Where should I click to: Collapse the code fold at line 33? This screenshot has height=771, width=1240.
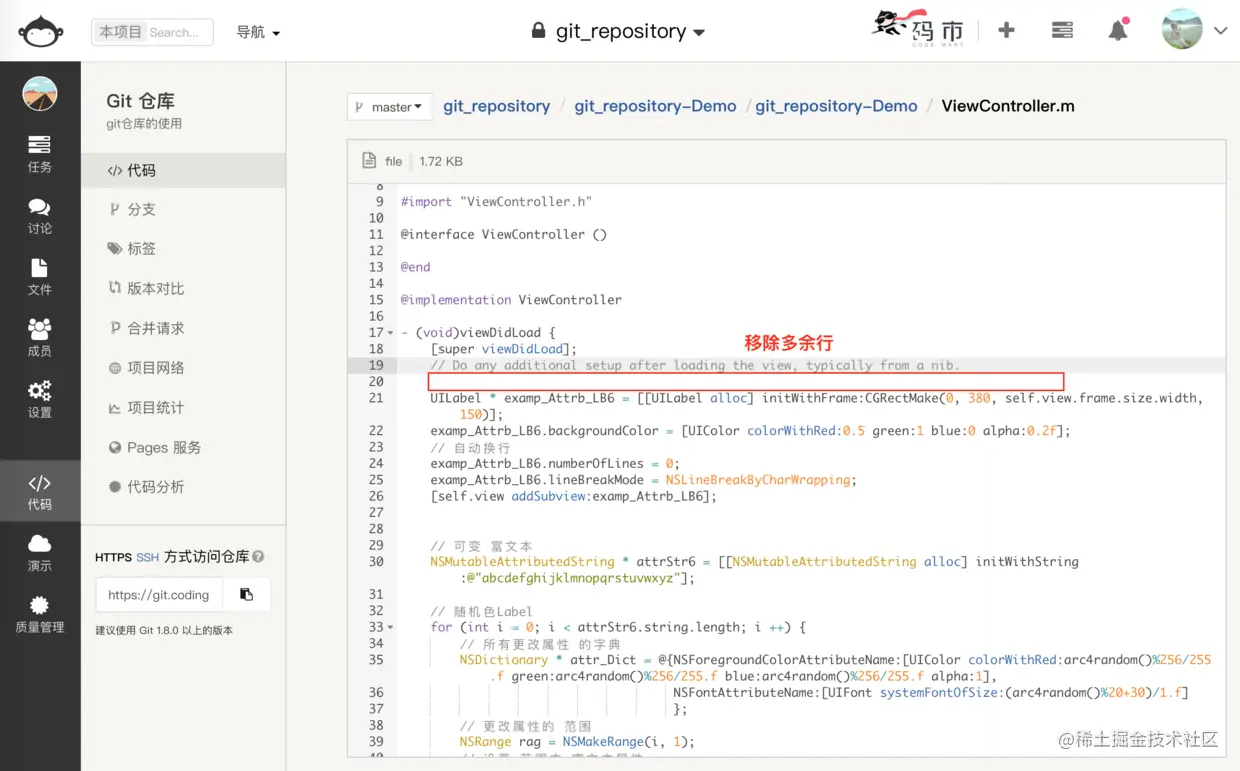tap(390, 628)
